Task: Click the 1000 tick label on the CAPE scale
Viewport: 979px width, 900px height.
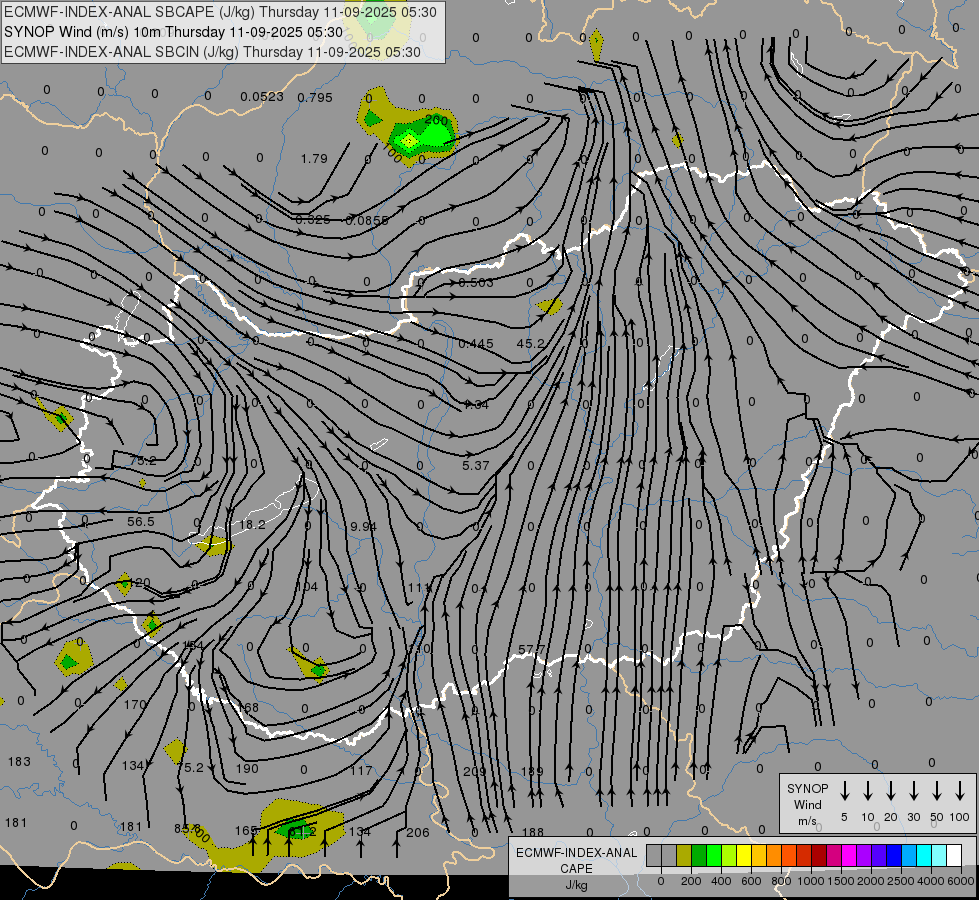Action: (810, 881)
